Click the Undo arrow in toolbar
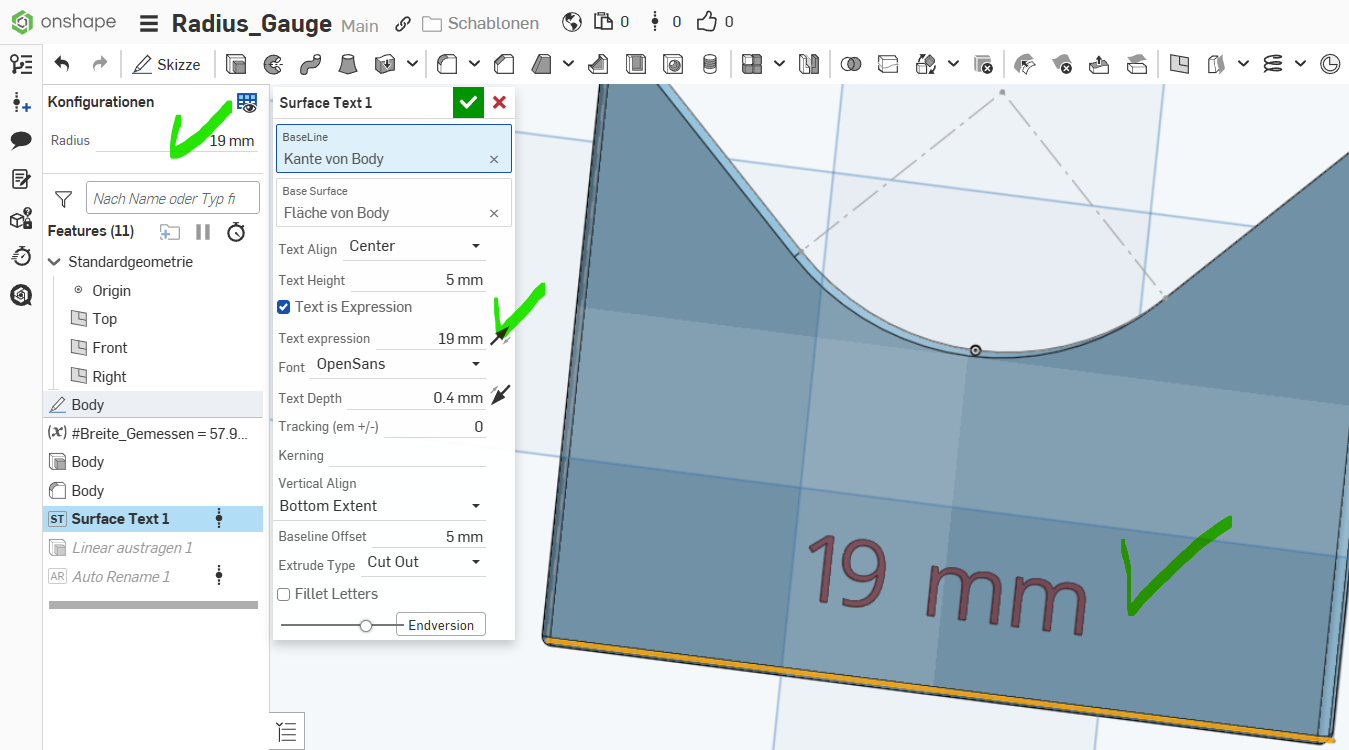1349x750 pixels. tap(62, 64)
